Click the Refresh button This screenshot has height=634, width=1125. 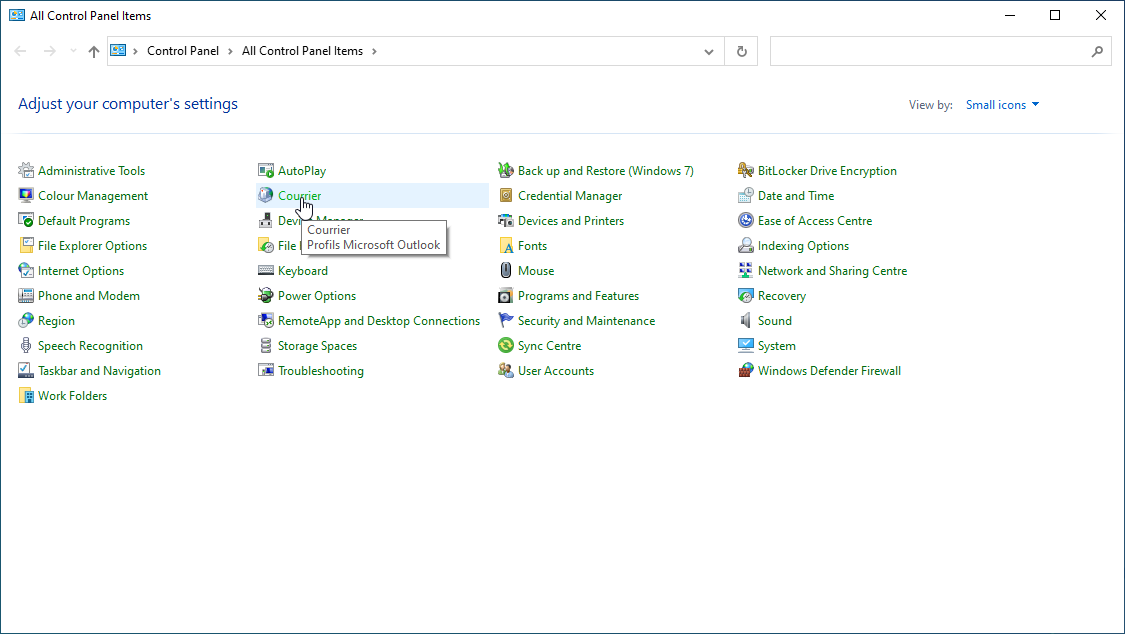click(741, 52)
